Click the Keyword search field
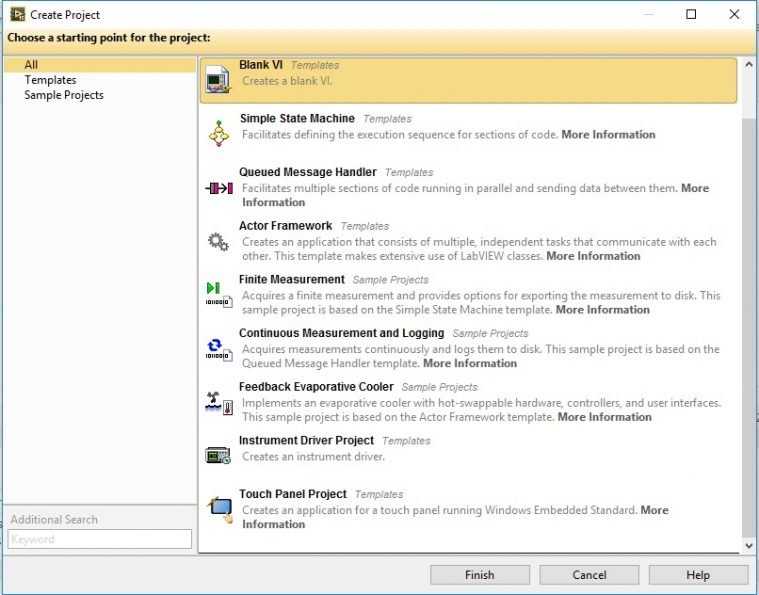The width and height of the screenshot is (759, 595). [x=99, y=539]
